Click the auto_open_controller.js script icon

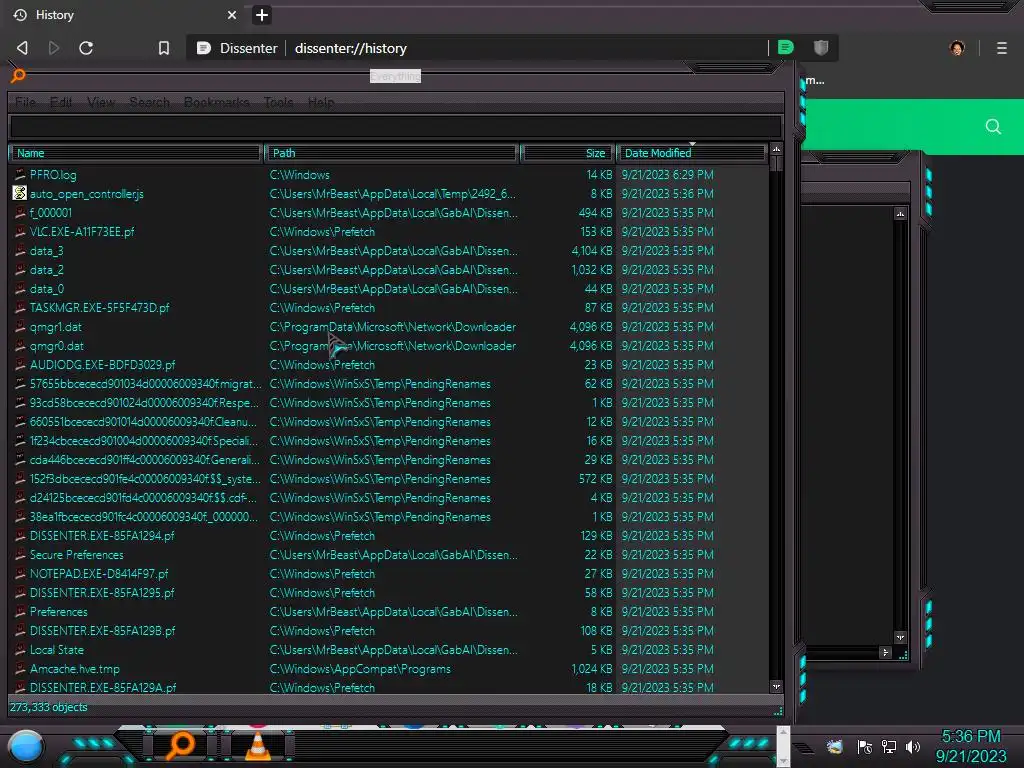pyautogui.click(x=20, y=193)
